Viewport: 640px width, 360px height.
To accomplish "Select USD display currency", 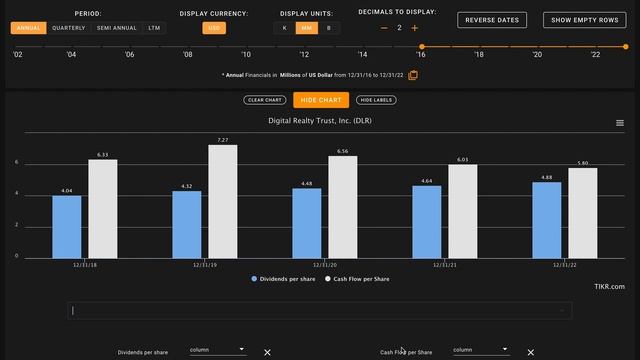I will (x=214, y=28).
